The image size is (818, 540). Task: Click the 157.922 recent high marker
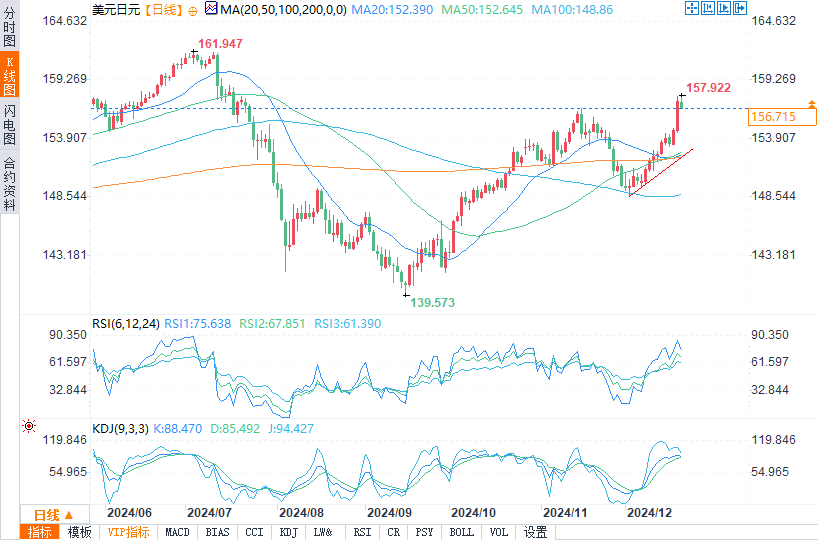[x=708, y=88]
